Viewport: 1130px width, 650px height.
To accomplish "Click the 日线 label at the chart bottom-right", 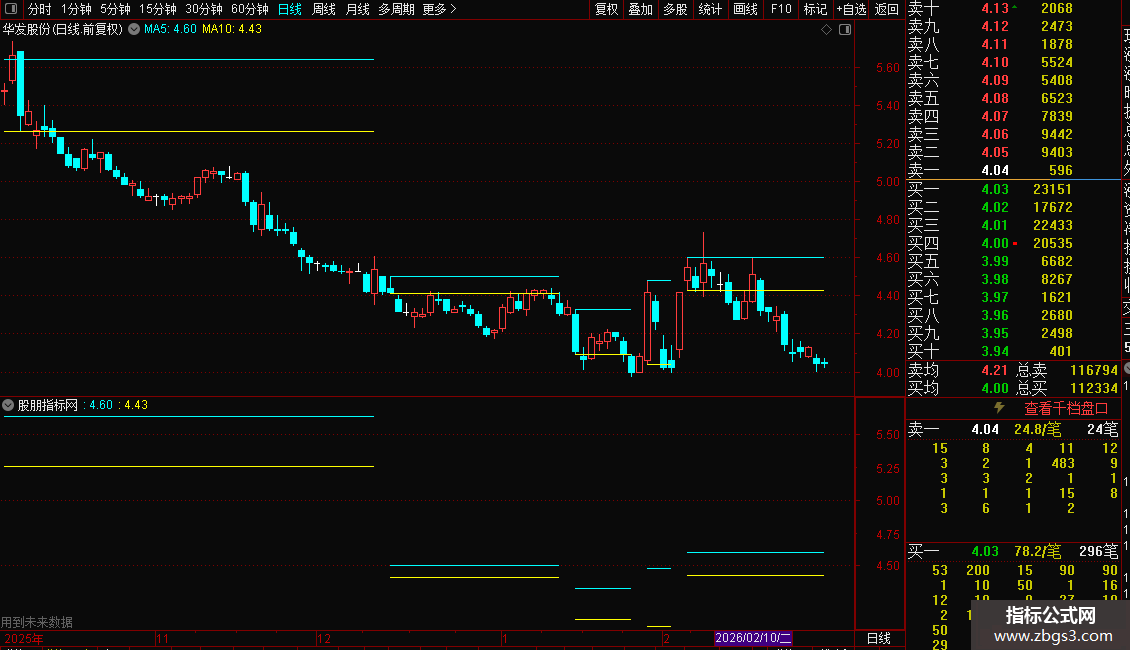I will (878, 638).
